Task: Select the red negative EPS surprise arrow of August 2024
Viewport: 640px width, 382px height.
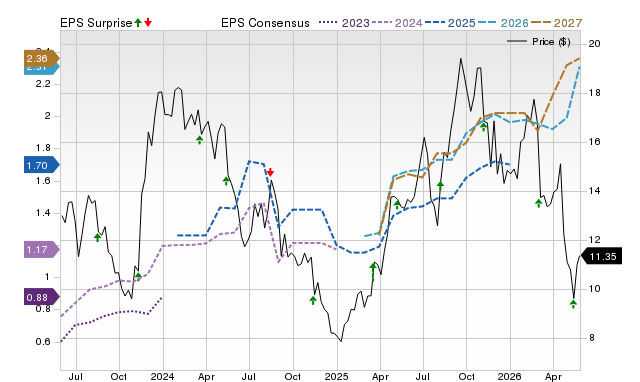Action: (270, 172)
